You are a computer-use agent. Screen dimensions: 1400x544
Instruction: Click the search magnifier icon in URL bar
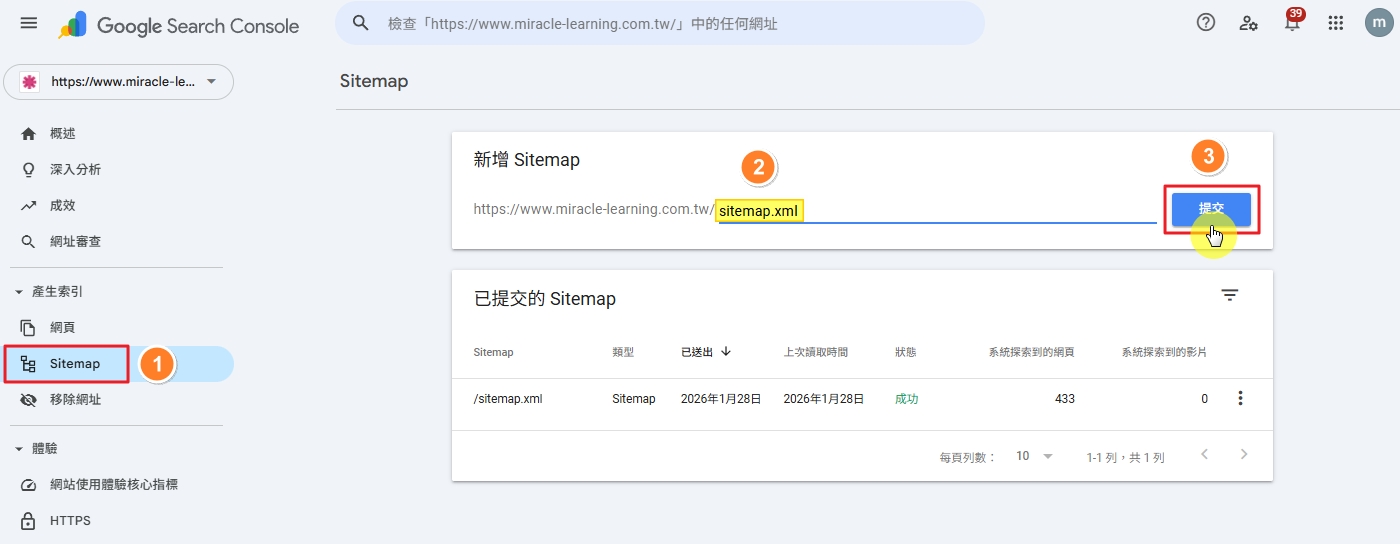coord(361,23)
